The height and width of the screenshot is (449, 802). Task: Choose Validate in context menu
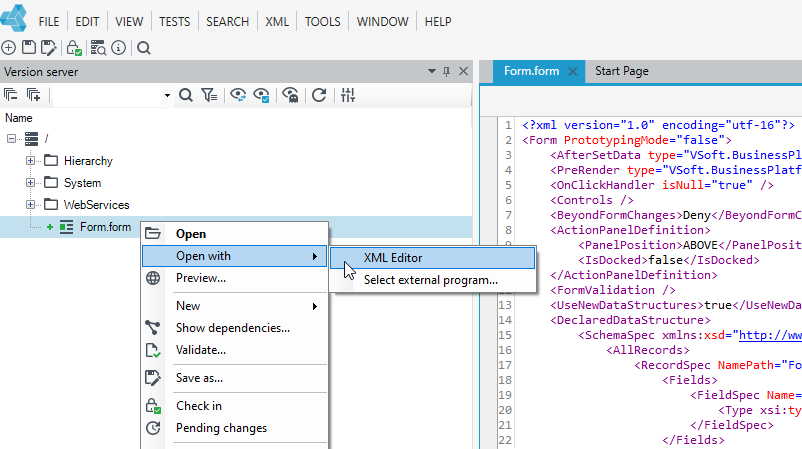tap(235, 350)
